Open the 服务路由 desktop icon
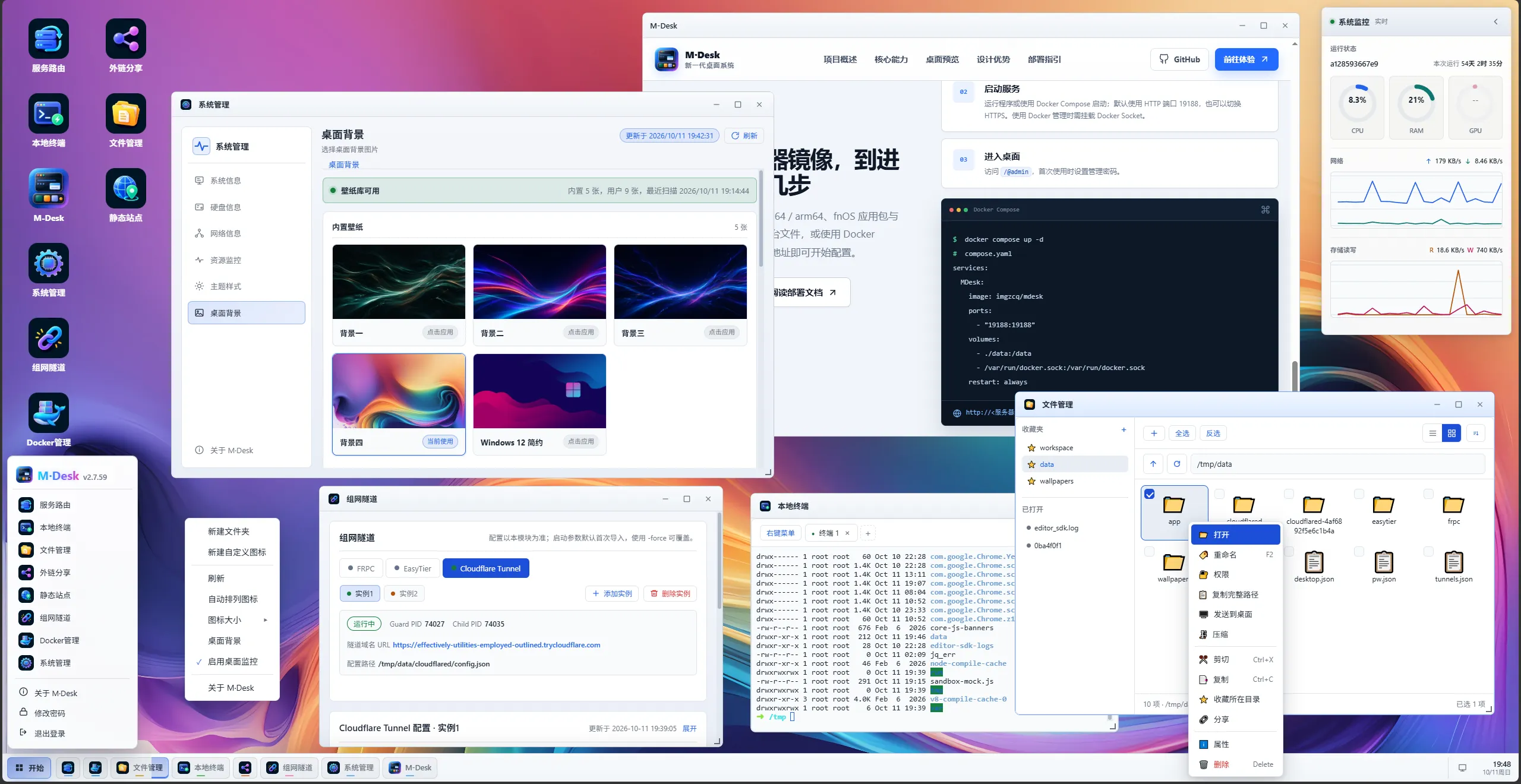1521x784 pixels. point(49,39)
